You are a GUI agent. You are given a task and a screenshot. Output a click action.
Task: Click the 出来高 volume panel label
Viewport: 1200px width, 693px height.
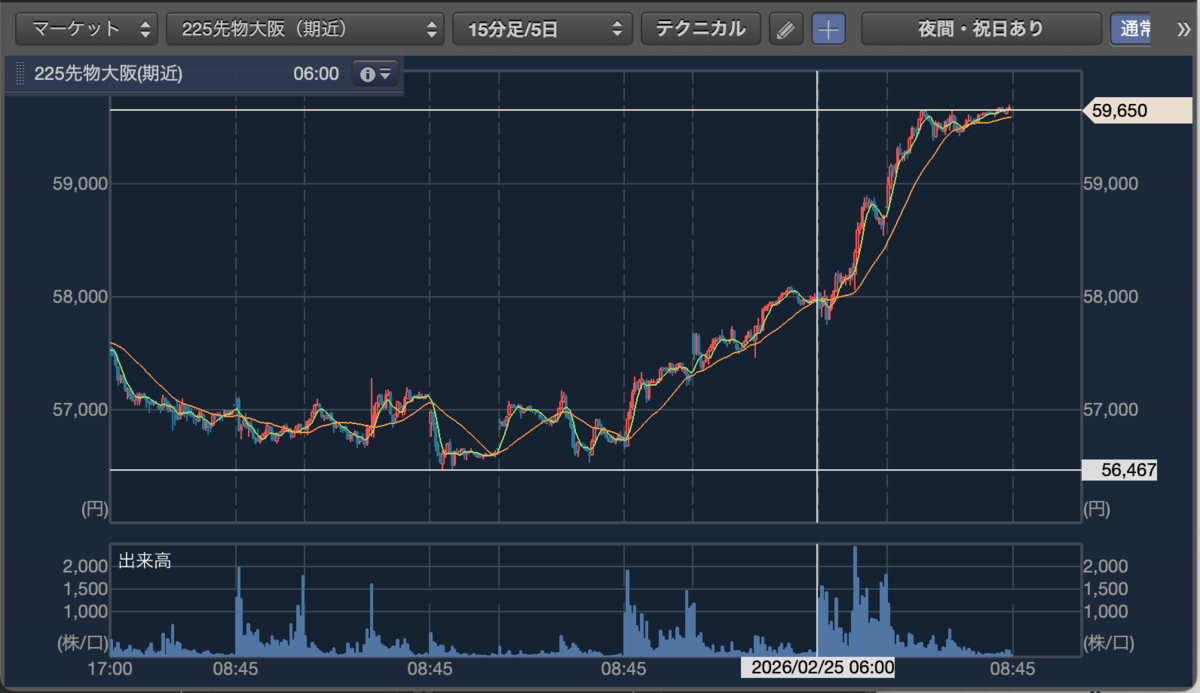click(x=145, y=561)
